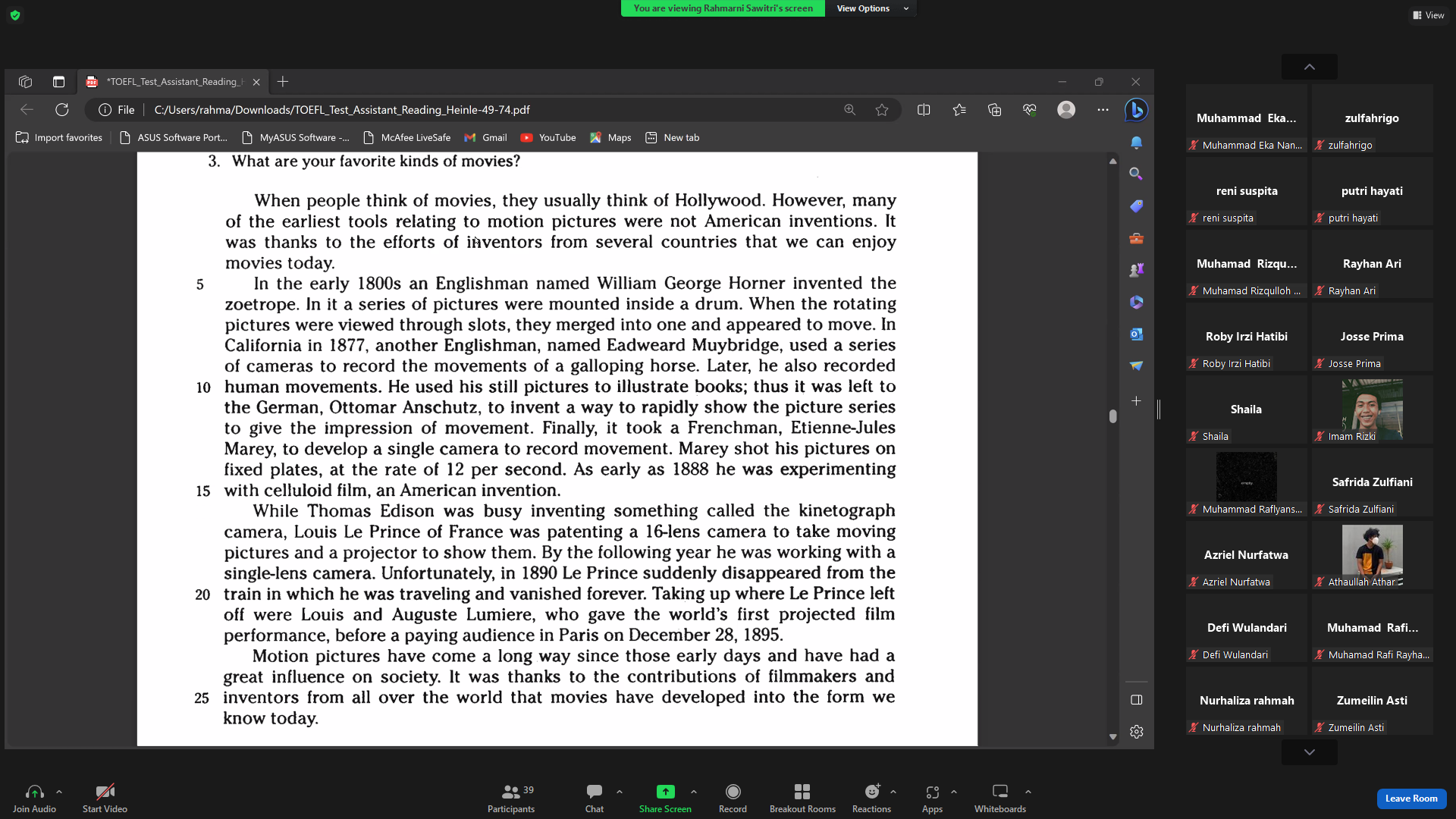Click the View layout button
Screen dimensions: 1456x819
pos(1429,15)
